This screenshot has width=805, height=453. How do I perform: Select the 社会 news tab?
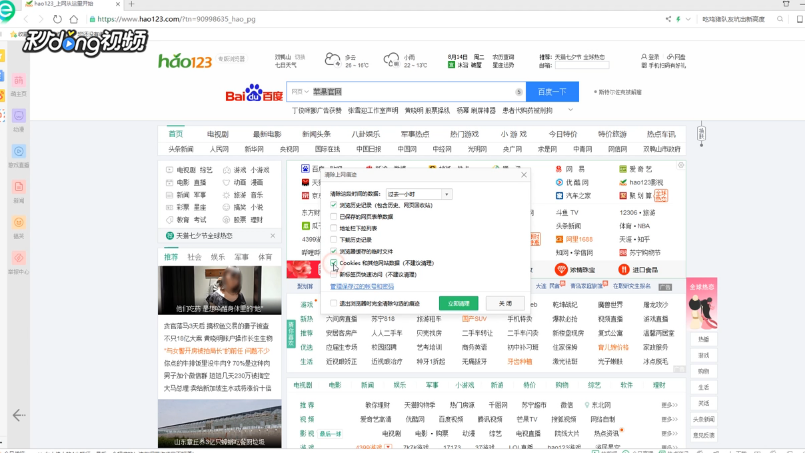194,257
